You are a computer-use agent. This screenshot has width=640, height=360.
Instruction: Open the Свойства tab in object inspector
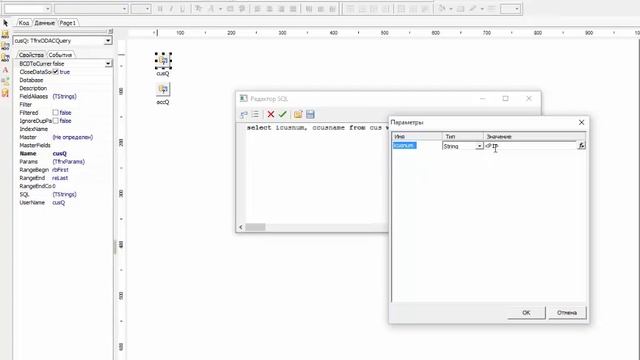coord(31,55)
